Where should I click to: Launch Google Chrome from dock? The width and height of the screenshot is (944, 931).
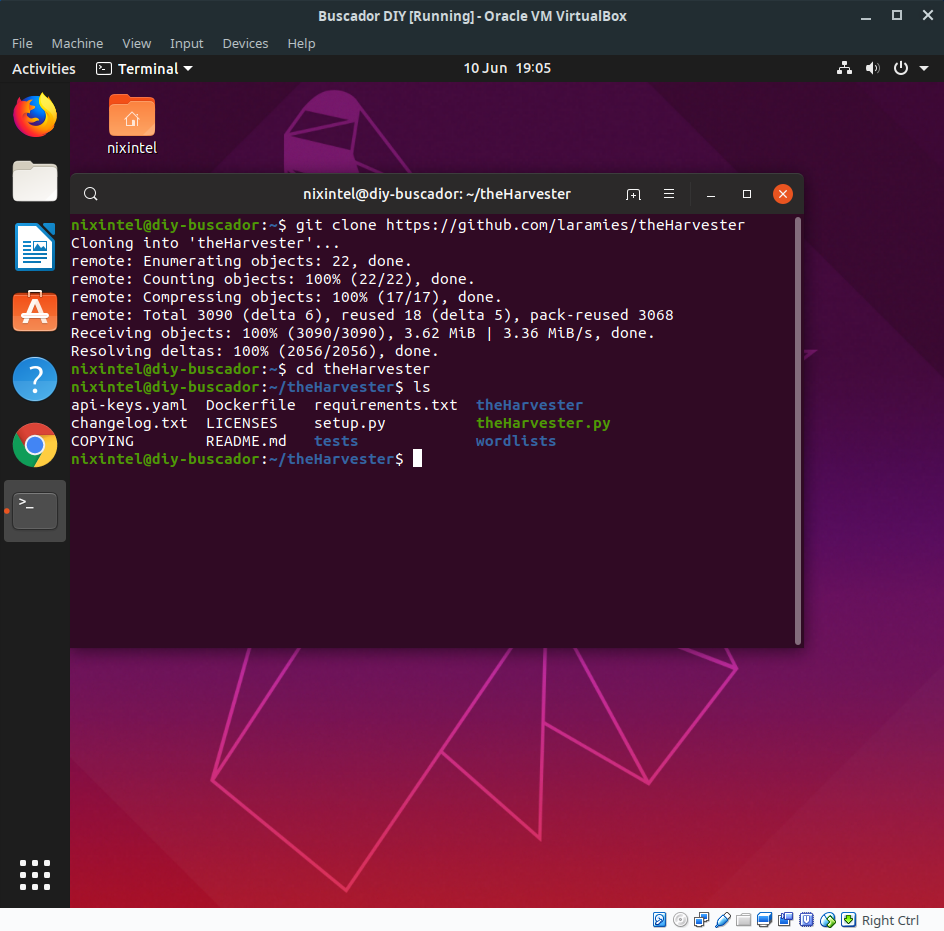click(x=35, y=445)
